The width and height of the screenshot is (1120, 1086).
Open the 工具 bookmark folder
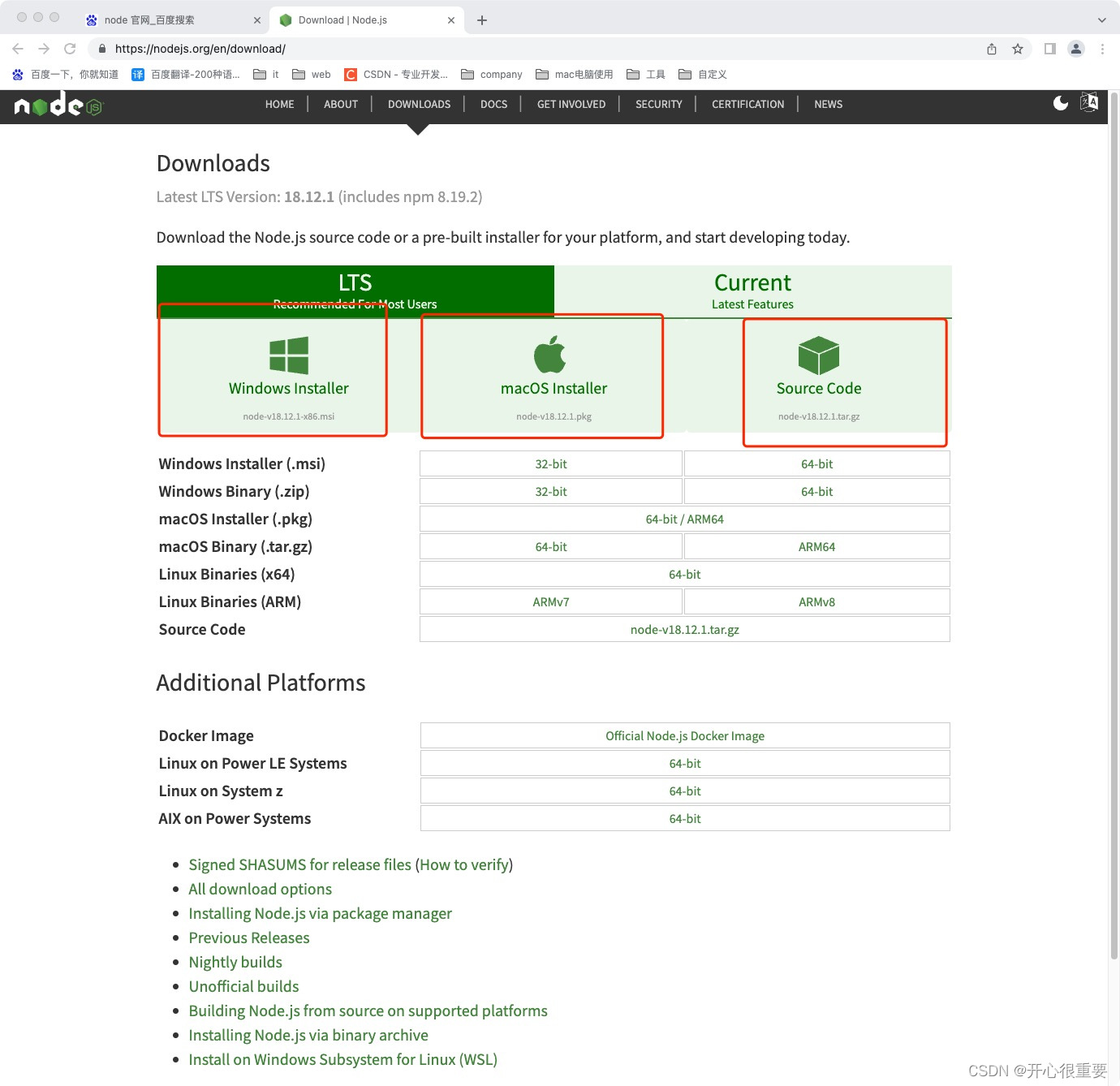tap(646, 75)
